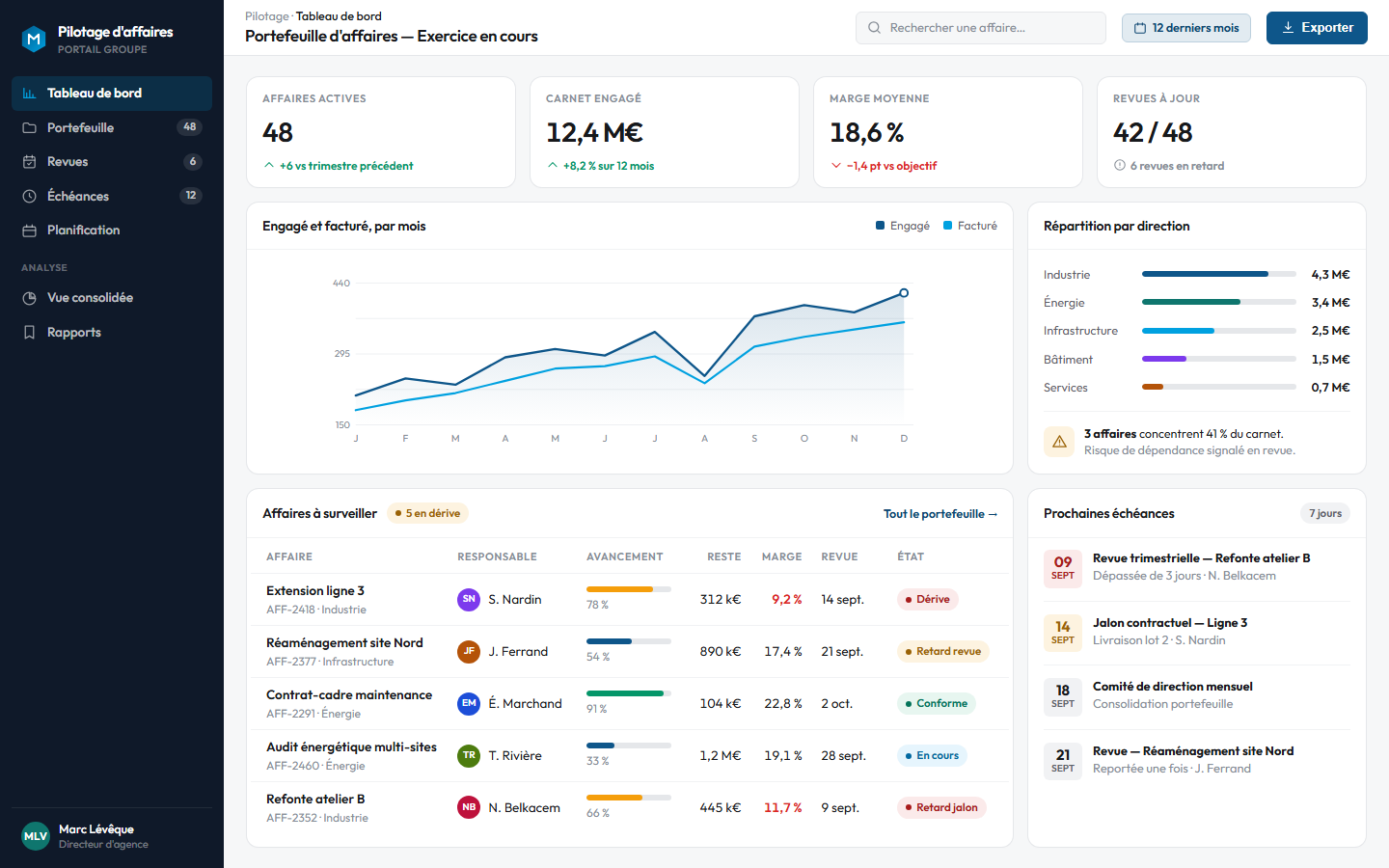Select Échéances in the sidebar
This screenshot has height=868, width=1389.
112,196
